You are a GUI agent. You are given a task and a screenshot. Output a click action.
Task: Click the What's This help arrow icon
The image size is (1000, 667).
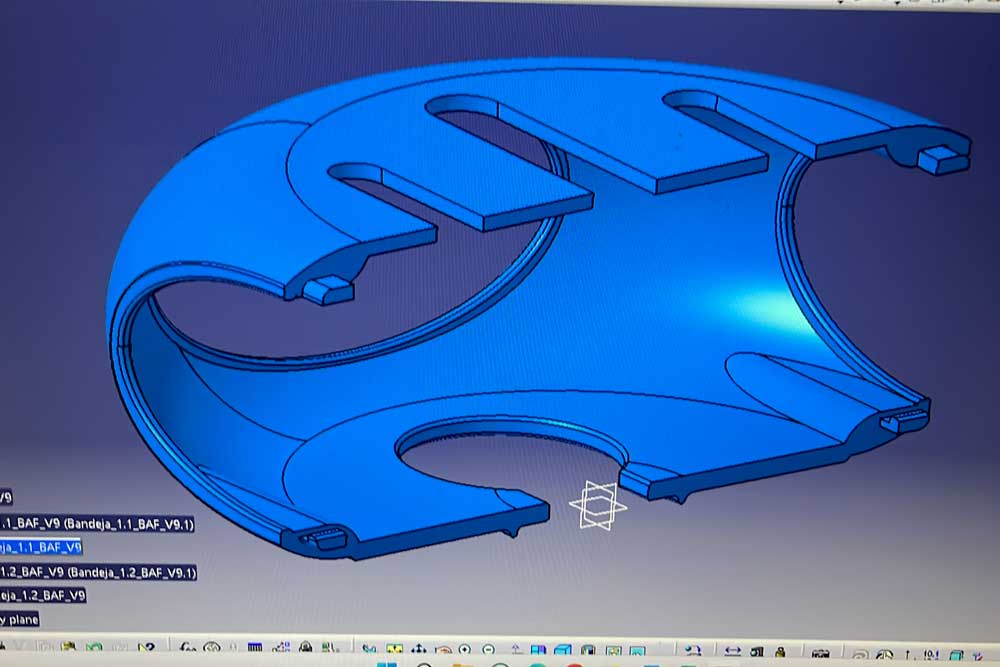click(146, 650)
